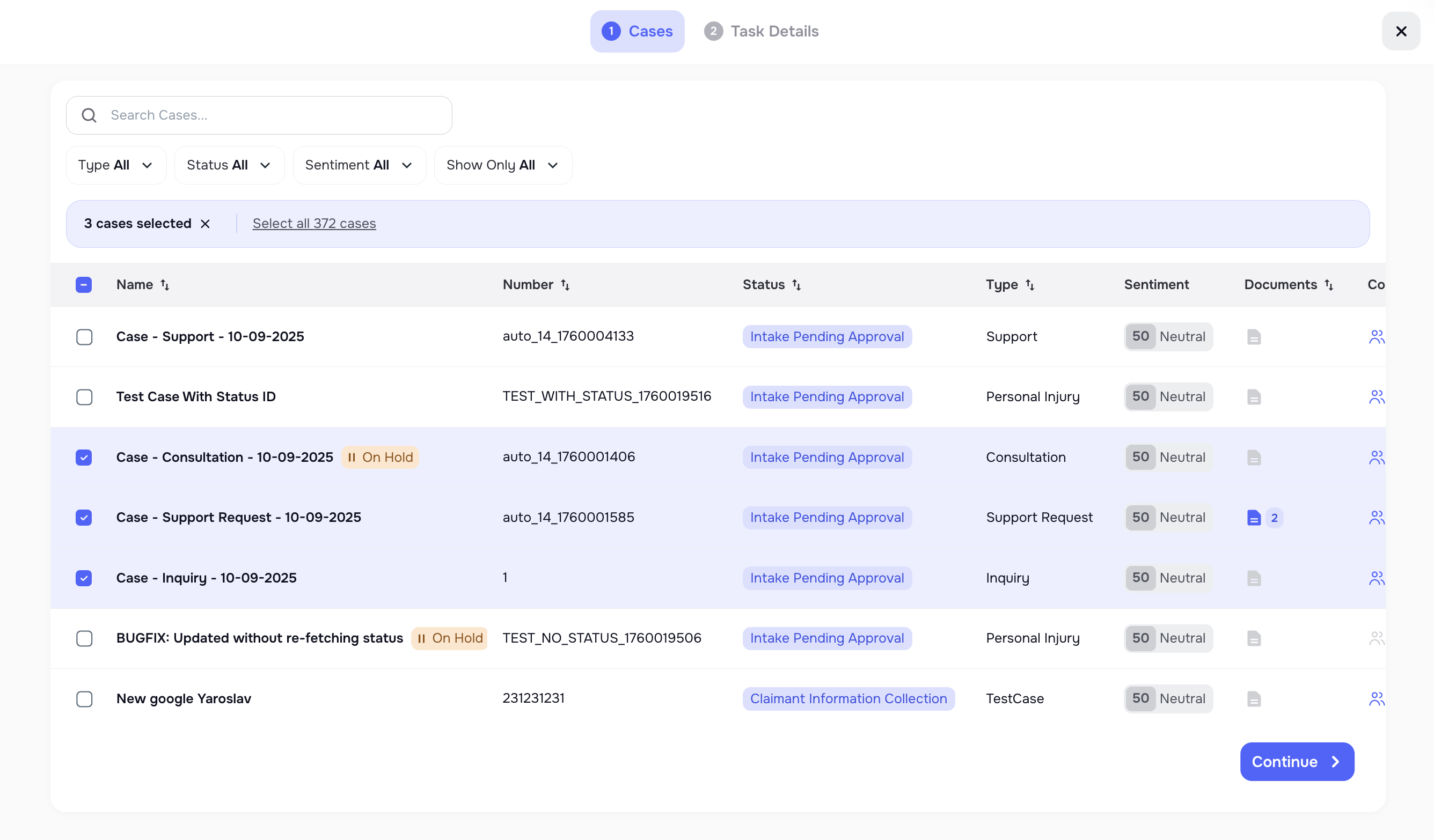This screenshot has height=840, width=1434.
Task: Open the document icon for Case - Support
Action: tap(1254, 337)
